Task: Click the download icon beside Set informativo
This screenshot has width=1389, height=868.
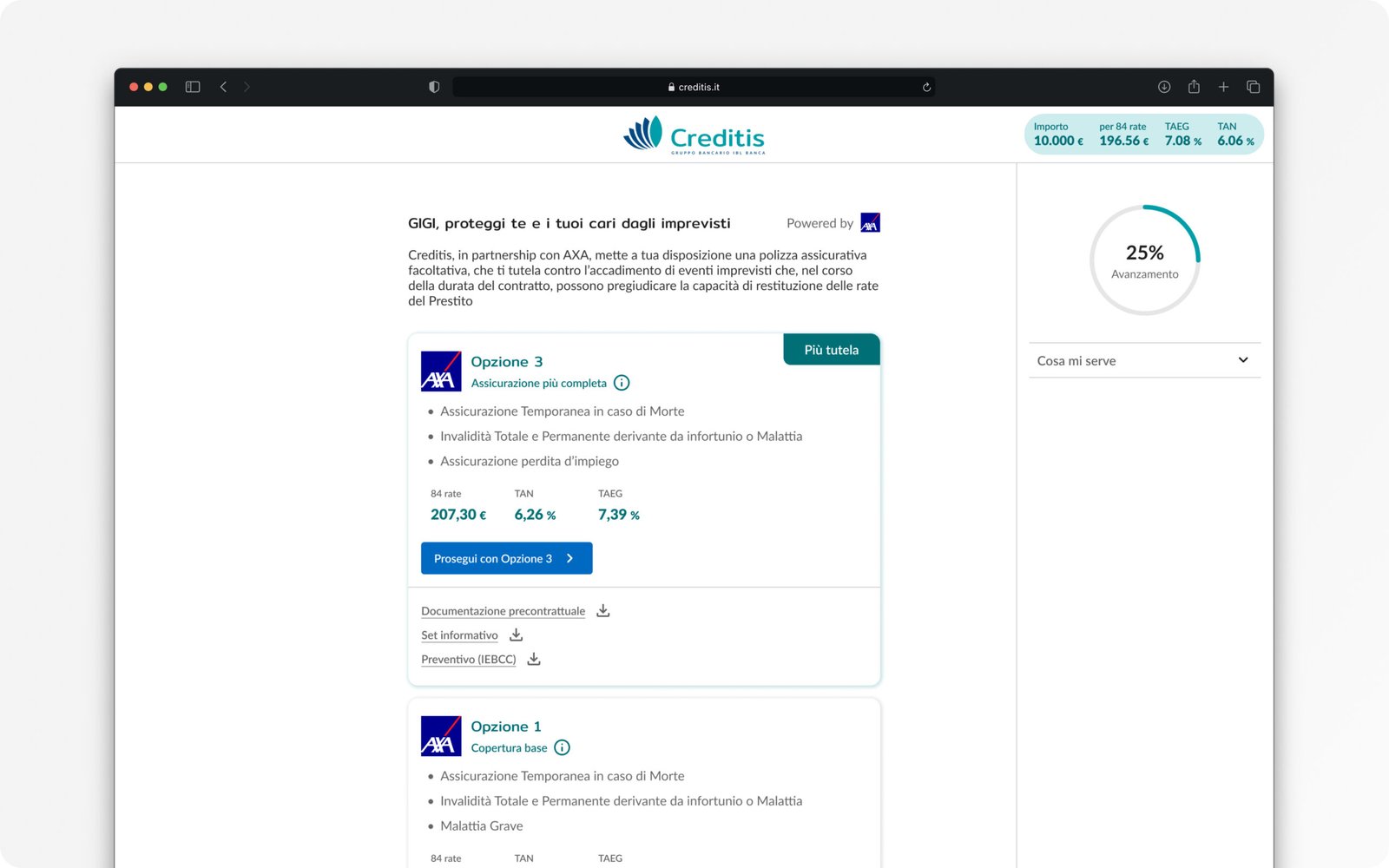Action: click(x=516, y=635)
